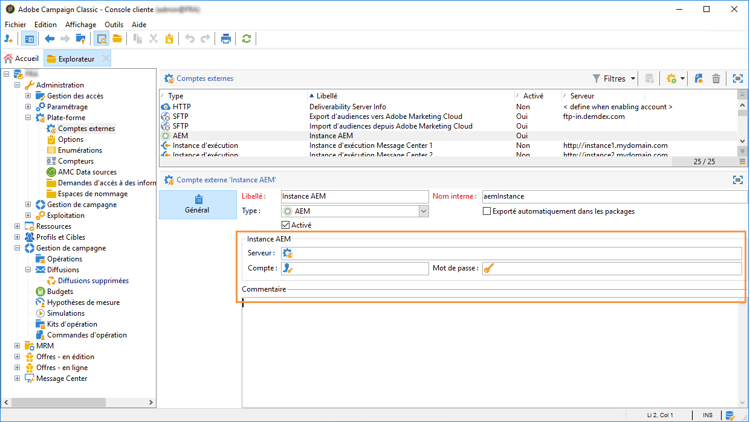Screen dimensions: 750x422
Task: Collapse the Administration tree node
Action: tap(17, 85)
